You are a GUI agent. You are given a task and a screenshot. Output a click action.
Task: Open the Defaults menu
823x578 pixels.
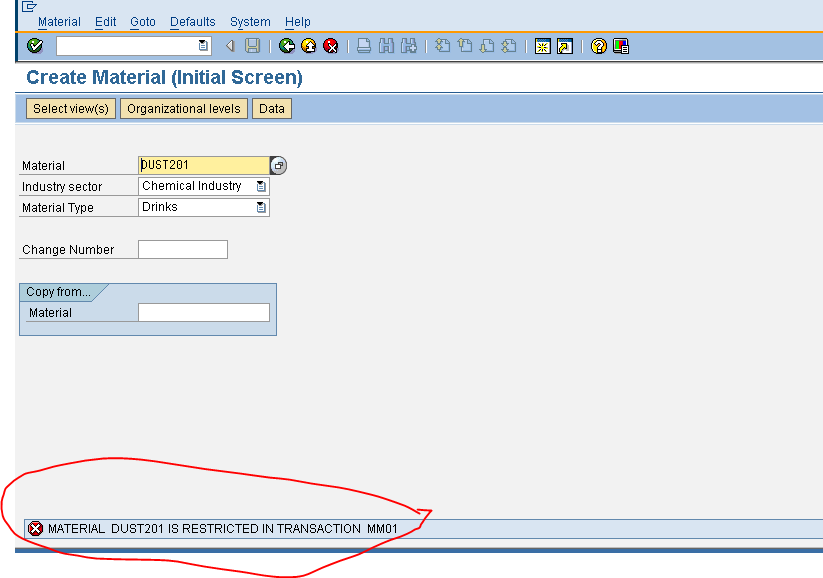[192, 21]
